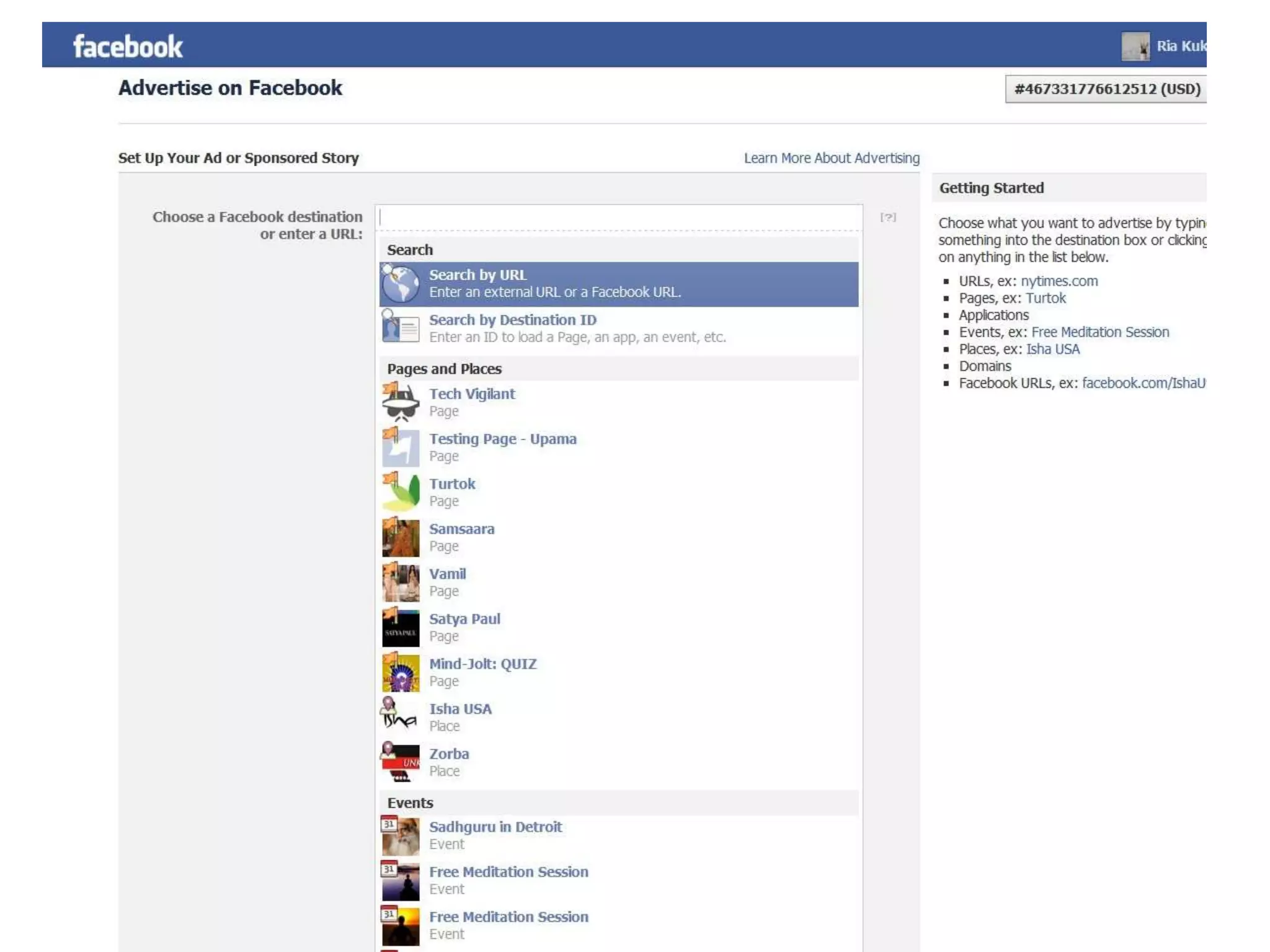This screenshot has width=1270, height=952.
Task: Pick the Mind-Jolt: QUIZ page icon
Action: tap(401, 672)
